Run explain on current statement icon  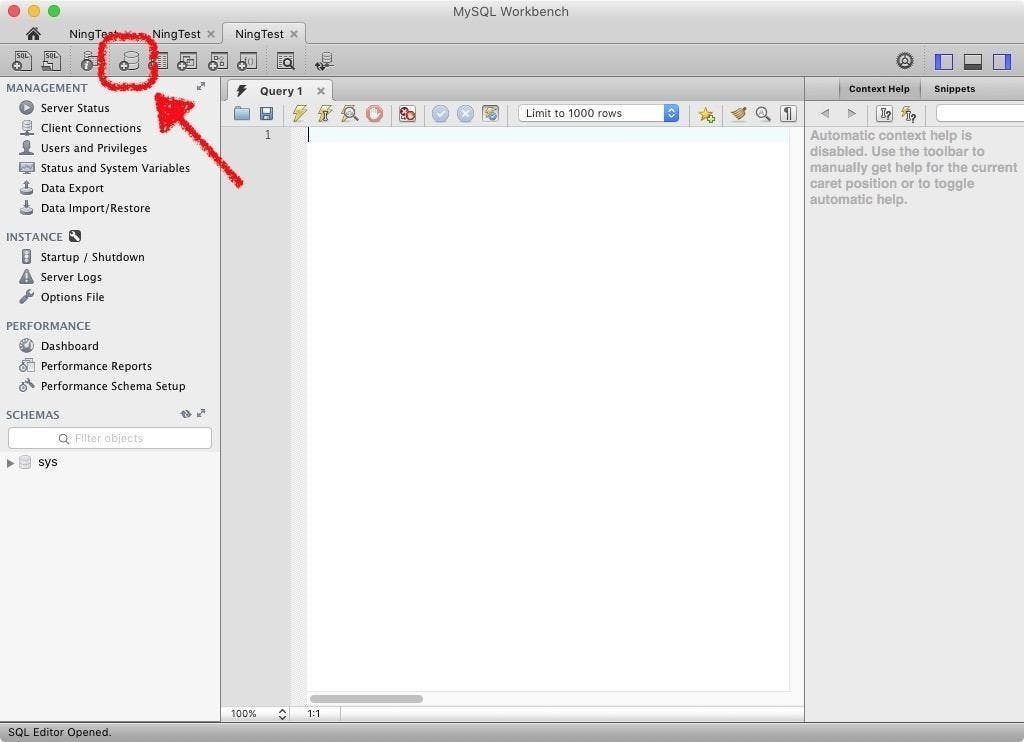click(349, 113)
